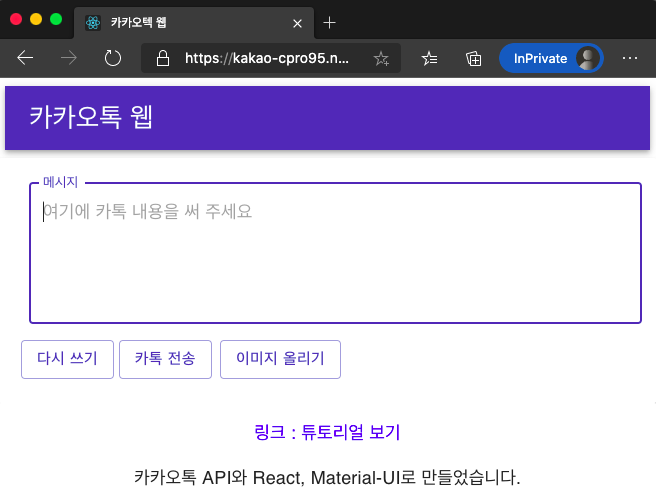Open the browser settings ellipsis menu
The image size is (656, 500).
pyautogui.click(x=630, y=58)
